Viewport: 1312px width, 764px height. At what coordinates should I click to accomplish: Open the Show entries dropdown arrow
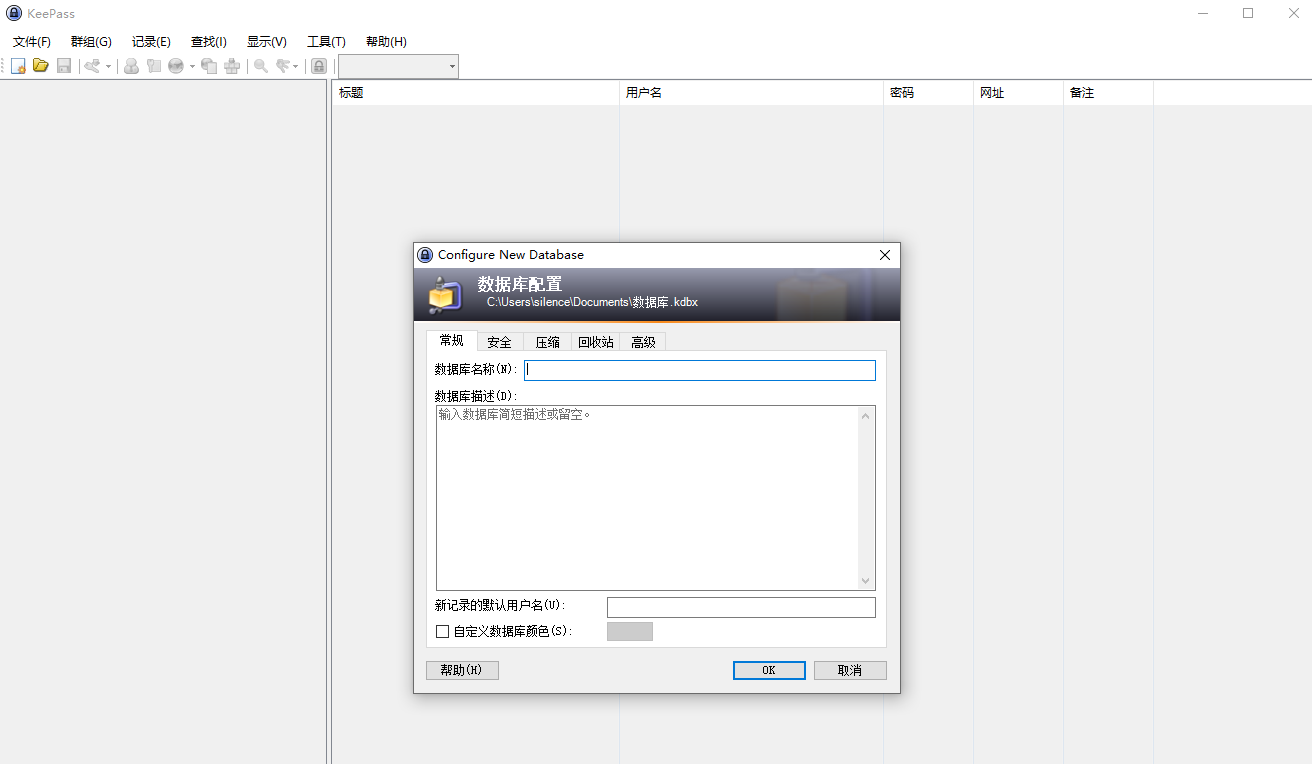coord(296,66)
